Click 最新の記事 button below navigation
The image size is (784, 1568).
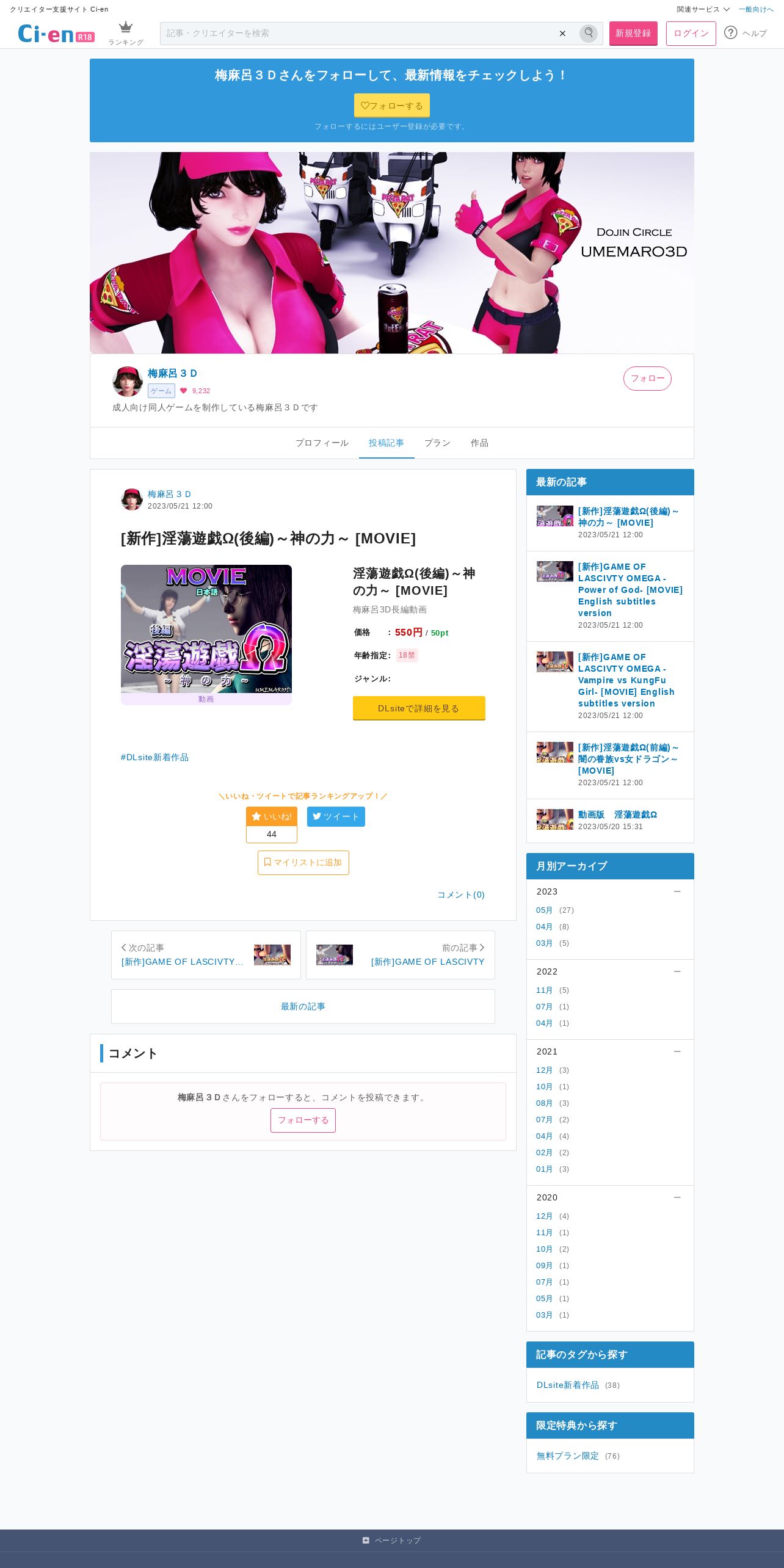pos(303,1006)
